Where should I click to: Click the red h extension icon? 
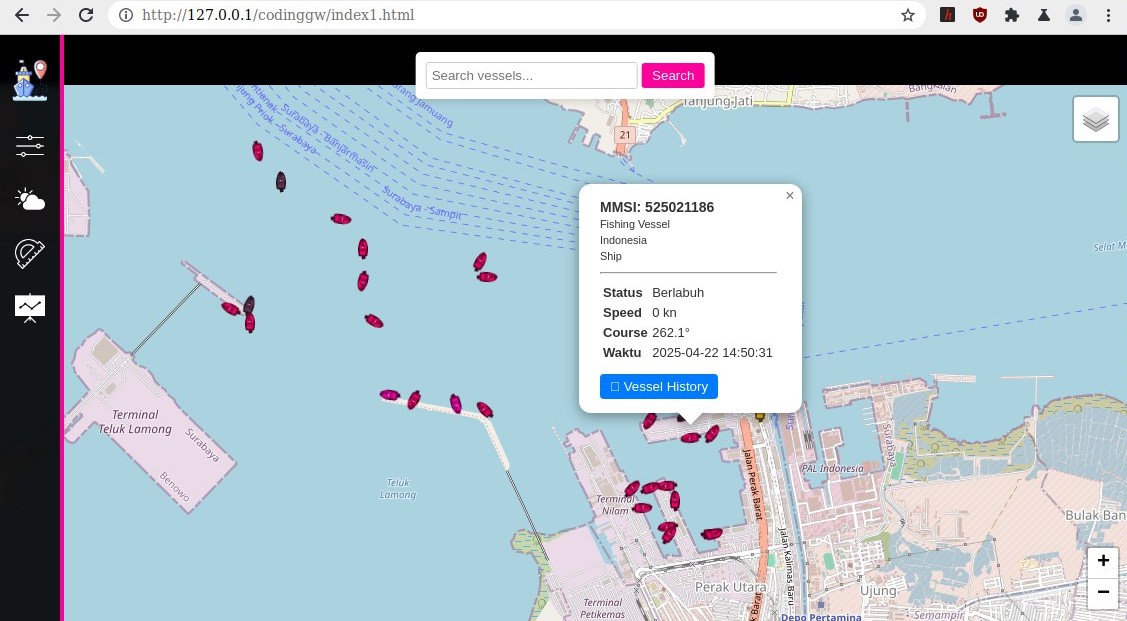click(947, 15)
